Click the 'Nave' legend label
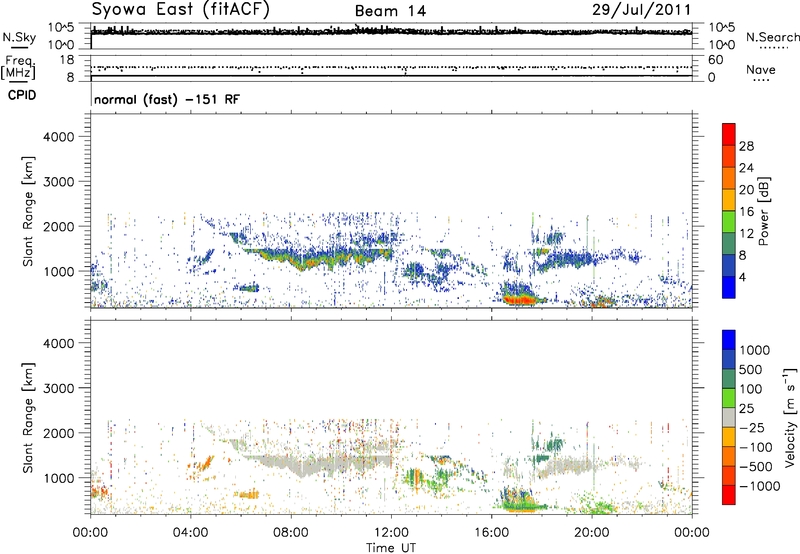The image size is (800, 554). click(761, 70)
